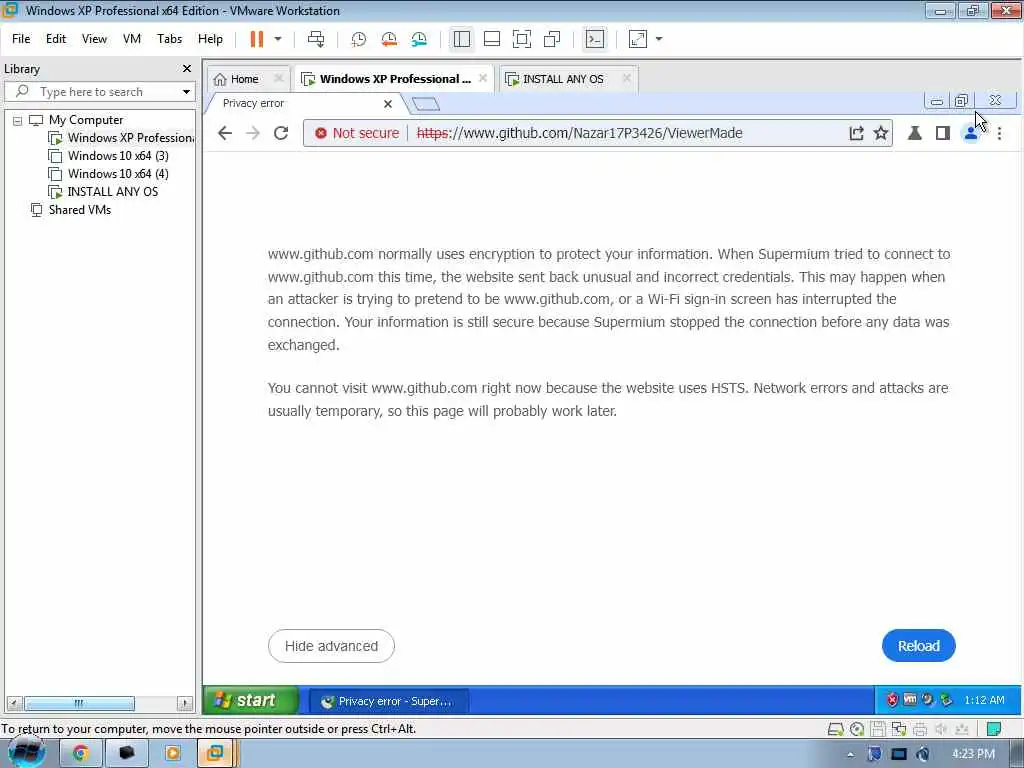
Task: Click the experiments flask icon
Action: pyautogui.click(x=914, y=133)
